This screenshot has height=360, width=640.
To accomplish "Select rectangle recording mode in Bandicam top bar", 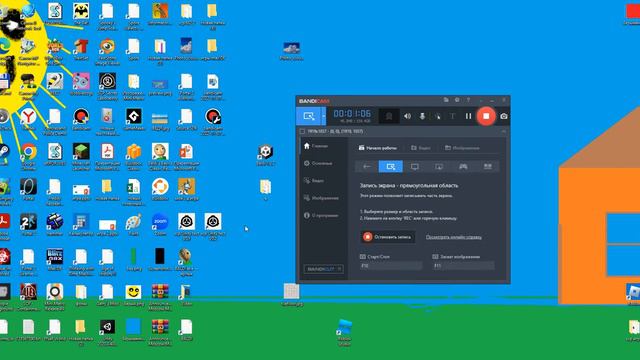I will click(309, 116).
